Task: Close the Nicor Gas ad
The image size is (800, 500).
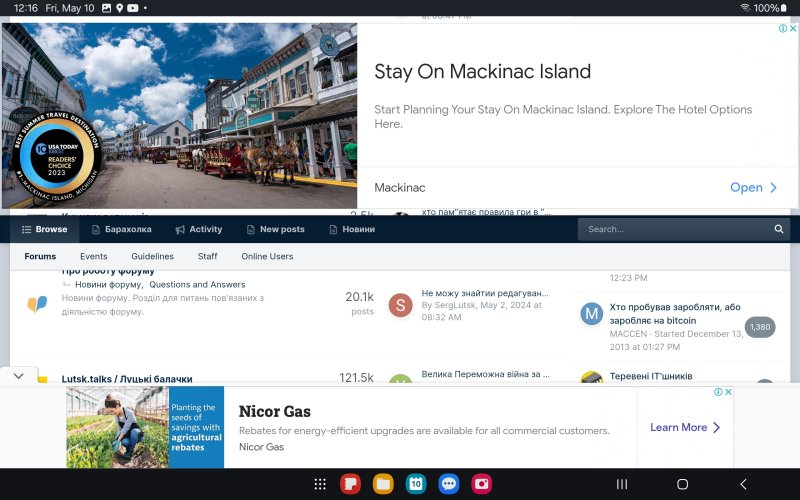Action: click(x=729, y=392)
